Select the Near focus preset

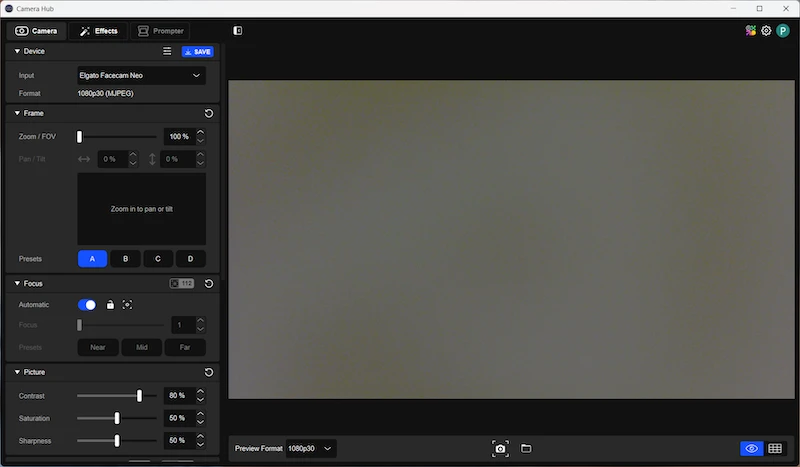pos(98,347)
